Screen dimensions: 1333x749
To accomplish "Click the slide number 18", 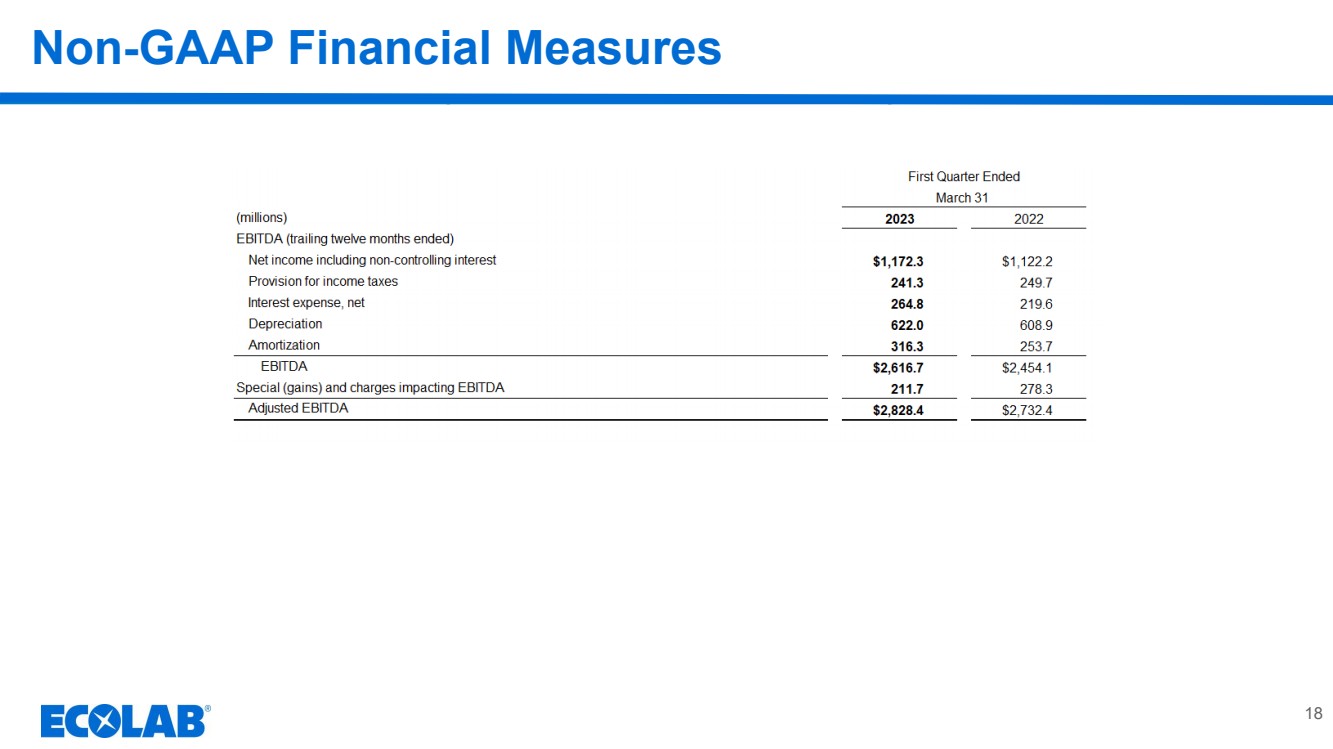I will (x=1314, y=713).
